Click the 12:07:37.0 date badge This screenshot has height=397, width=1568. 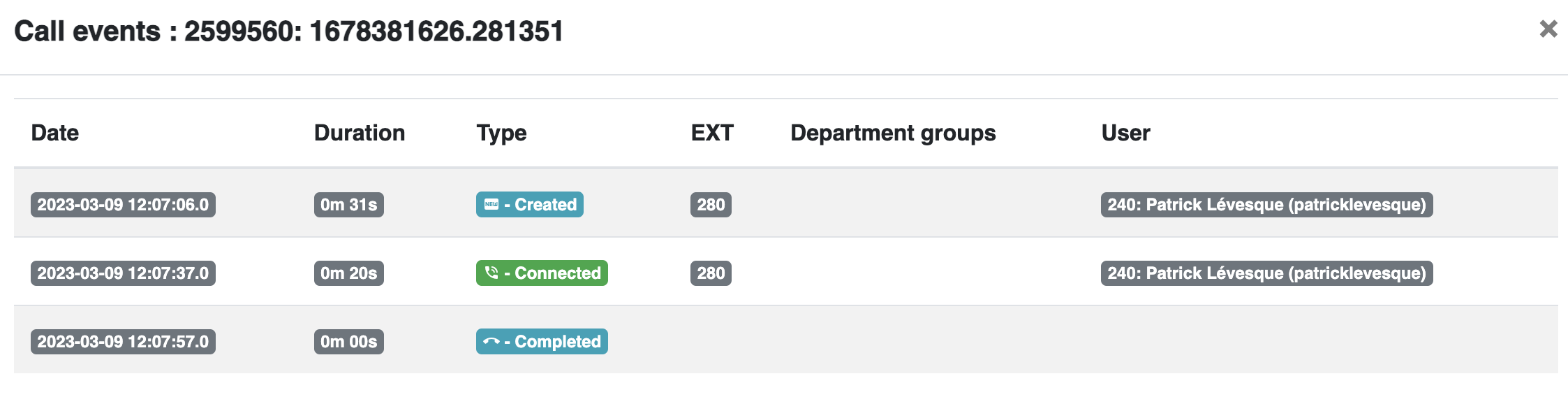123,273
